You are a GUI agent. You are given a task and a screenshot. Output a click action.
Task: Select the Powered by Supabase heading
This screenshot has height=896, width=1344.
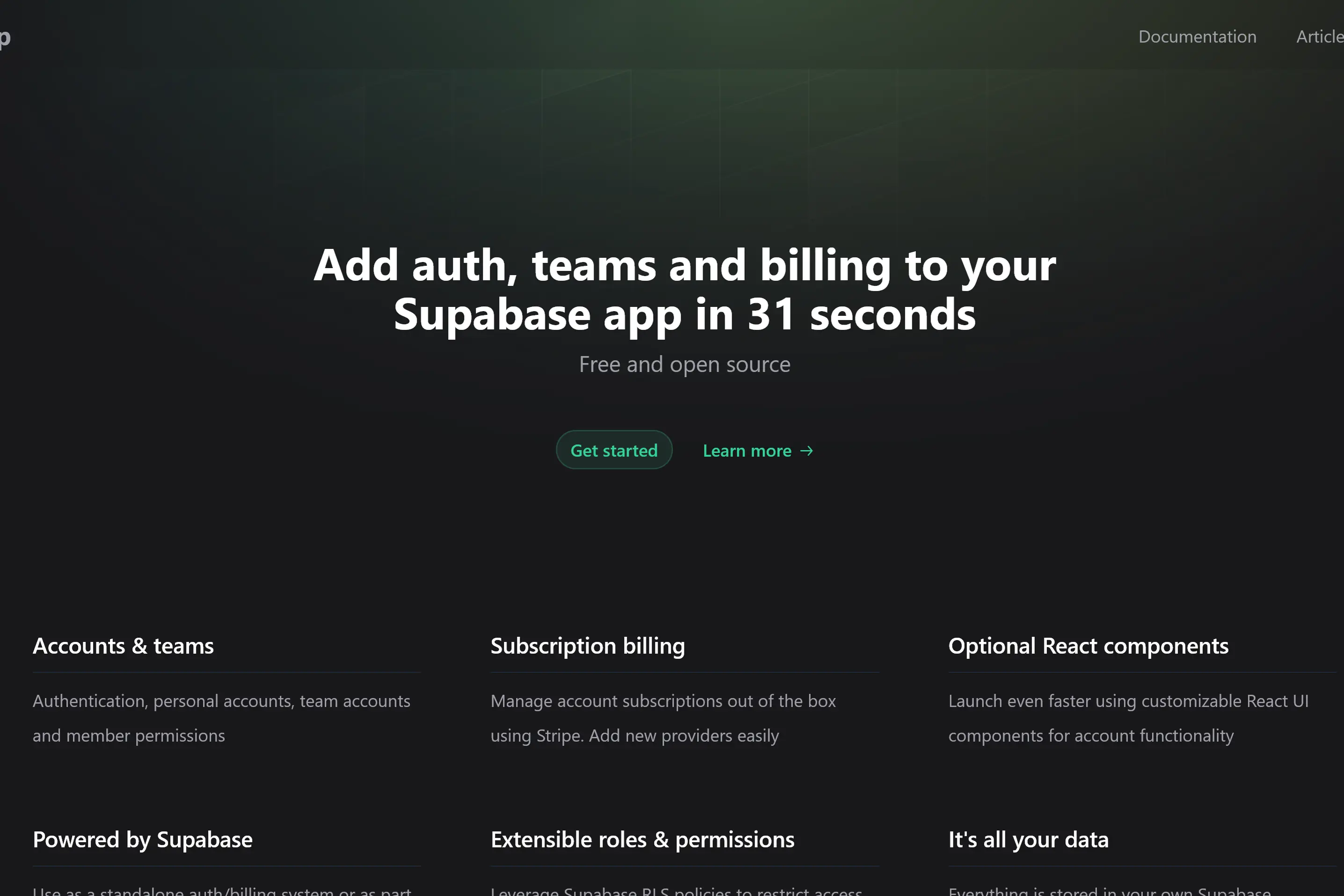[x=142, y=839]
